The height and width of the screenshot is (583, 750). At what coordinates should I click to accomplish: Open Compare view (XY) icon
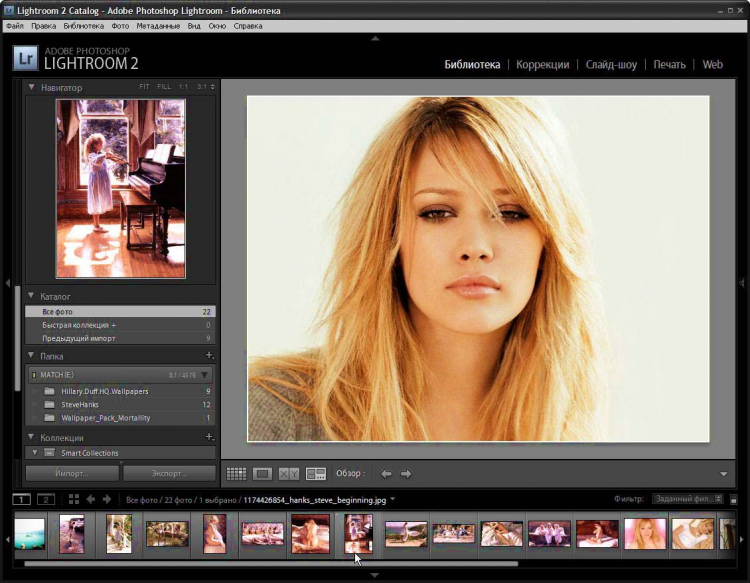coord(289,473)
